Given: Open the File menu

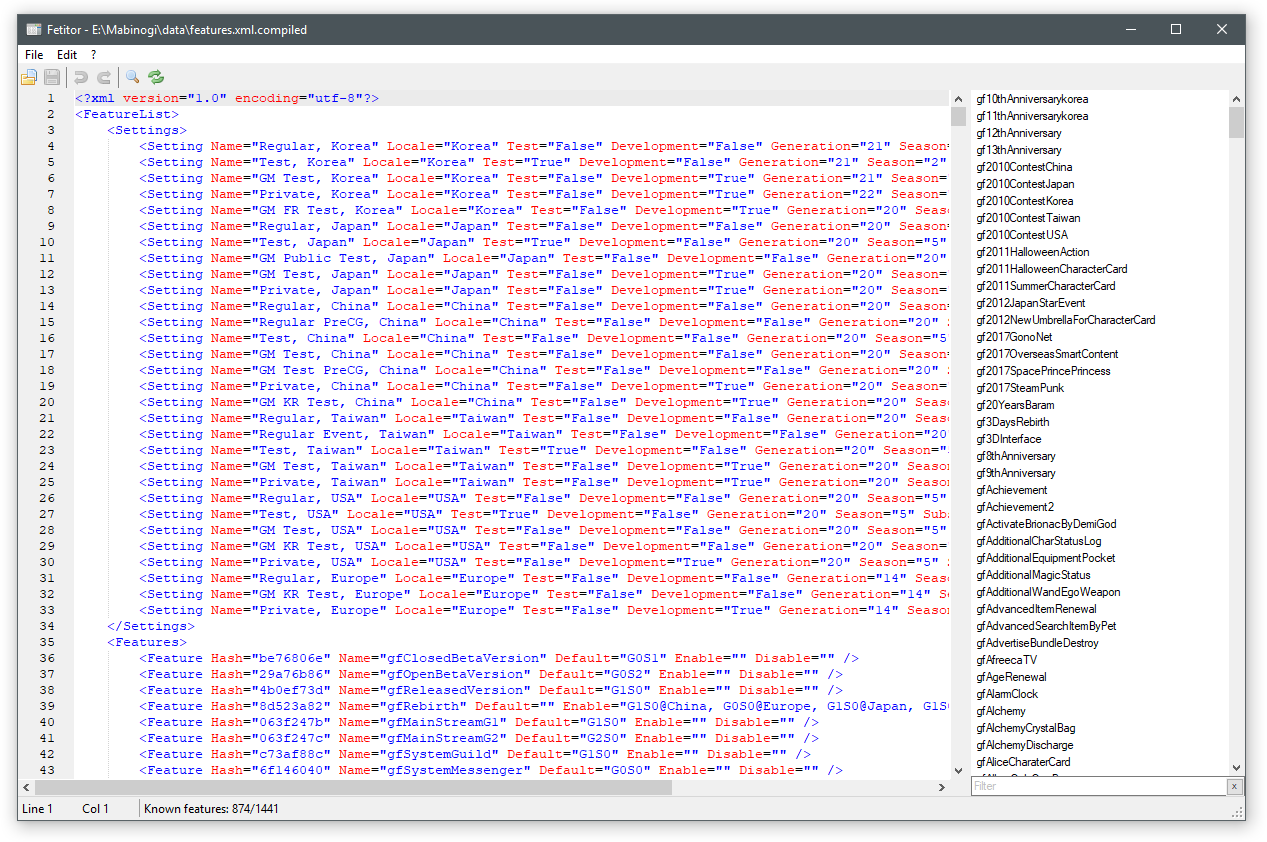Looking at the screenshot, I should coord(34,55).
